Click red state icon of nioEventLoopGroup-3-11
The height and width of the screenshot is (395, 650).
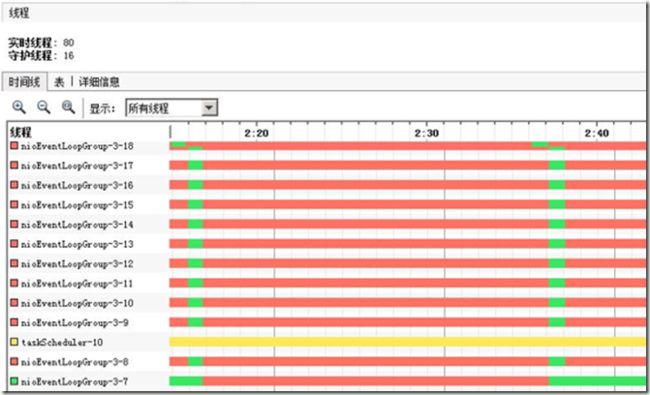tap(14, 283)
